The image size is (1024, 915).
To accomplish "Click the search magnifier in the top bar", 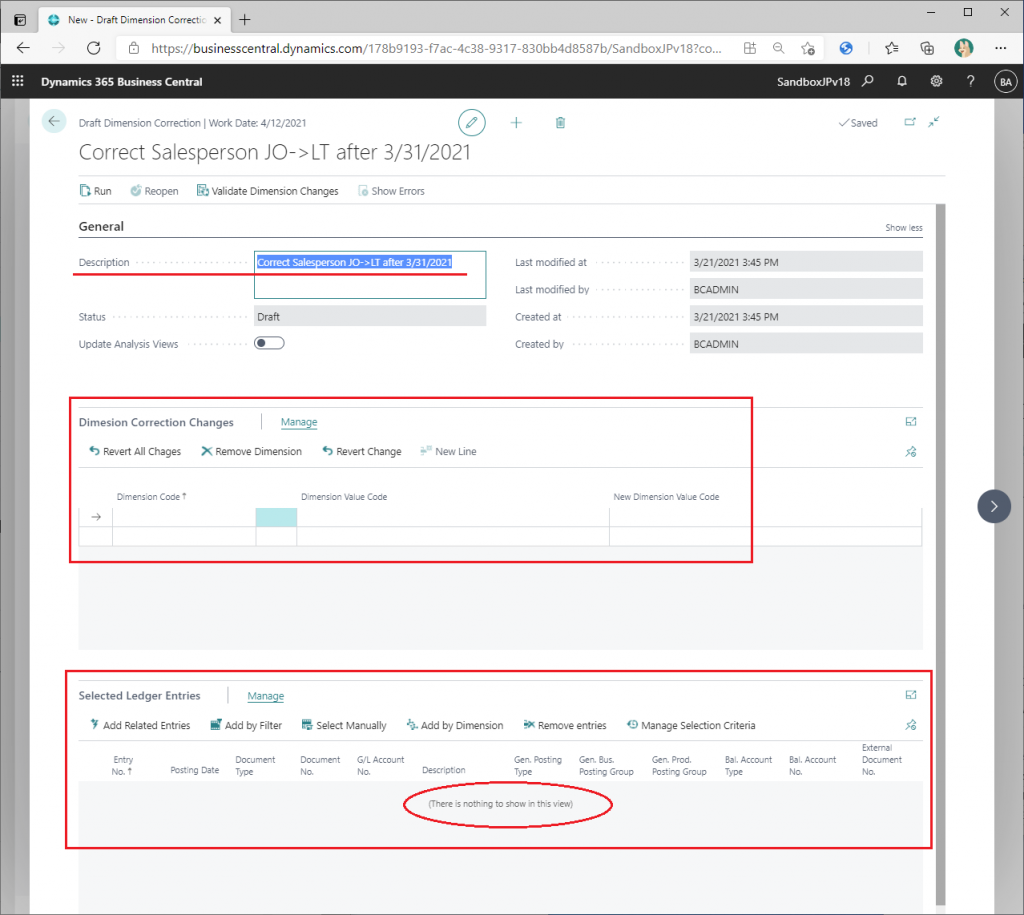I will [x=868, y=82].
